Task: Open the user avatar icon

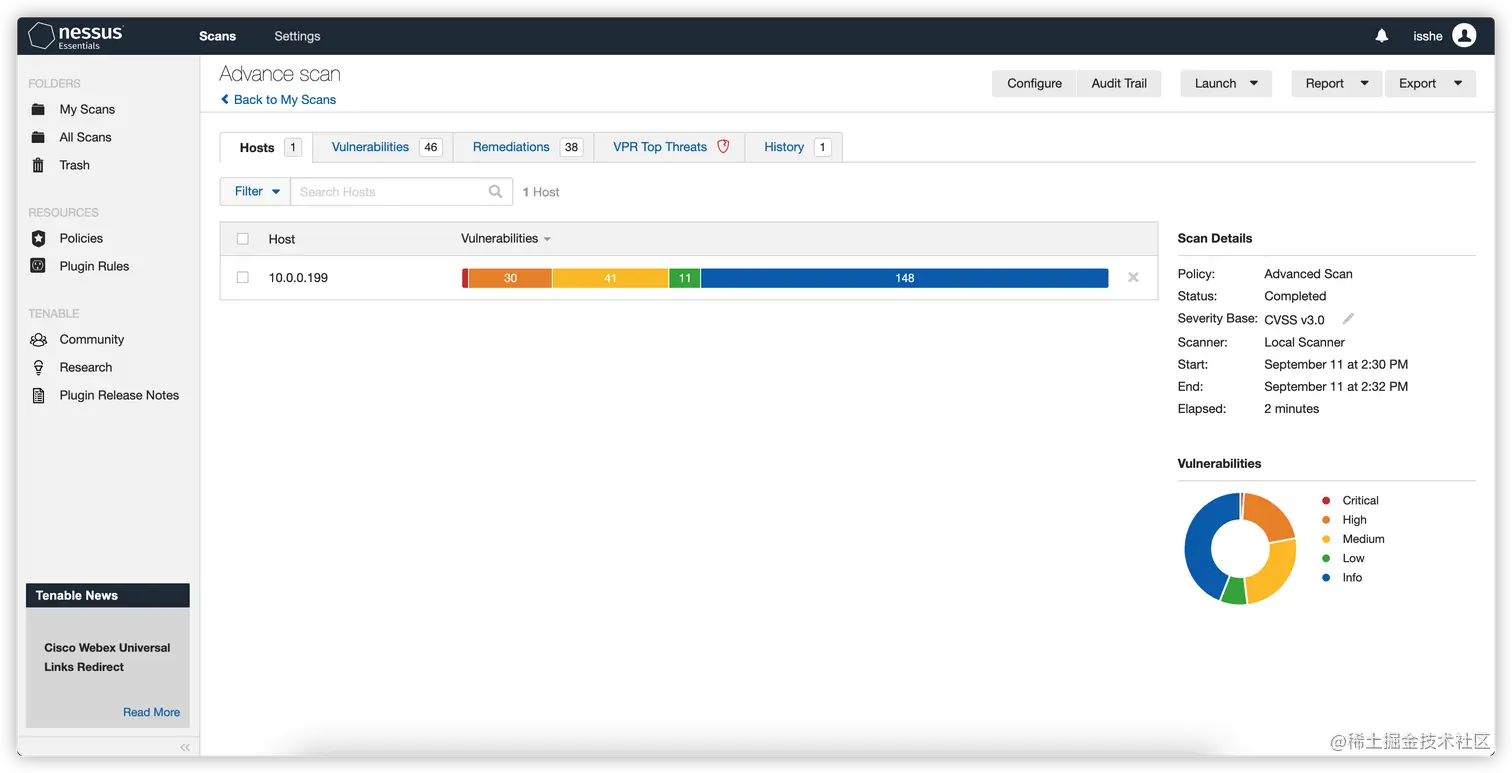Action: [1464, 36]
